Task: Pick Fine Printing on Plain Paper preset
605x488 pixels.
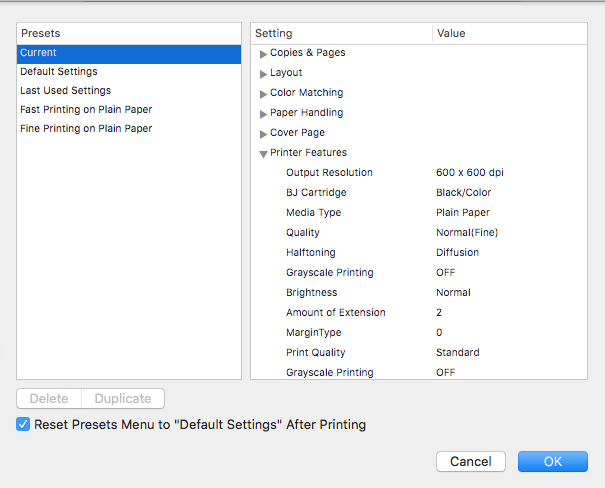Action: point(129,129)
